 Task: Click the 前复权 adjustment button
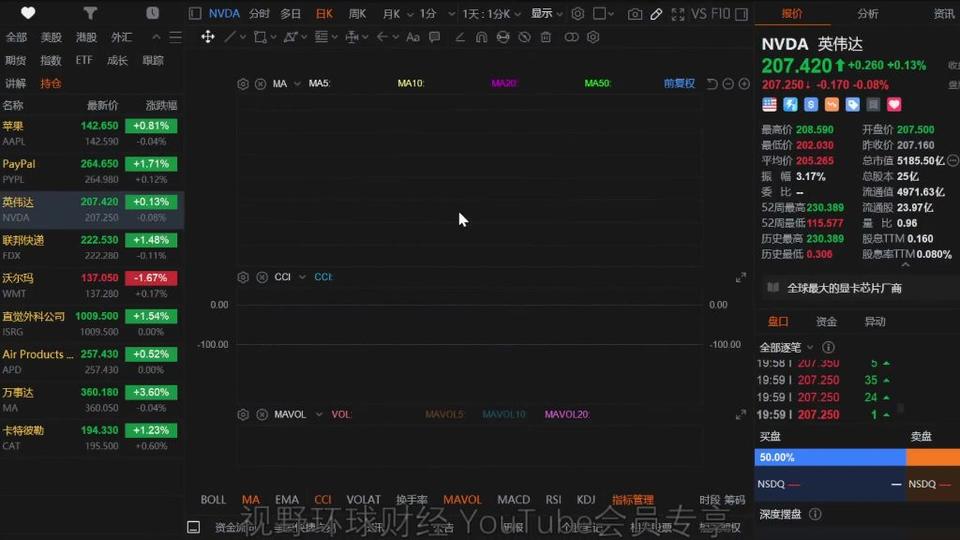(679, 83)
